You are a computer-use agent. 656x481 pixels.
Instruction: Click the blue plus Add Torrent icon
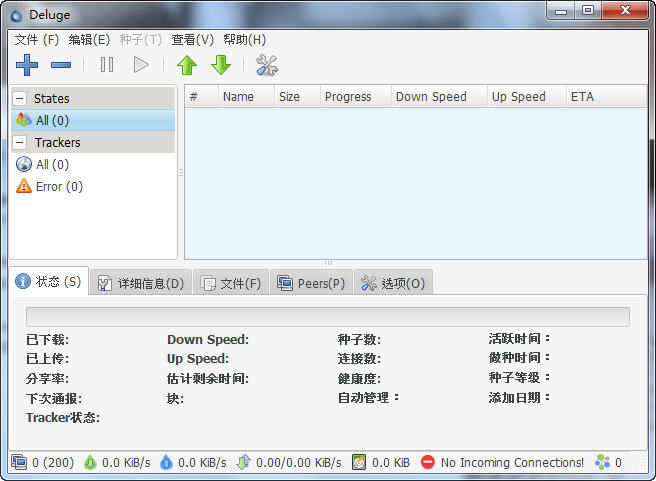pyautogui.click(x=27, y=65)
